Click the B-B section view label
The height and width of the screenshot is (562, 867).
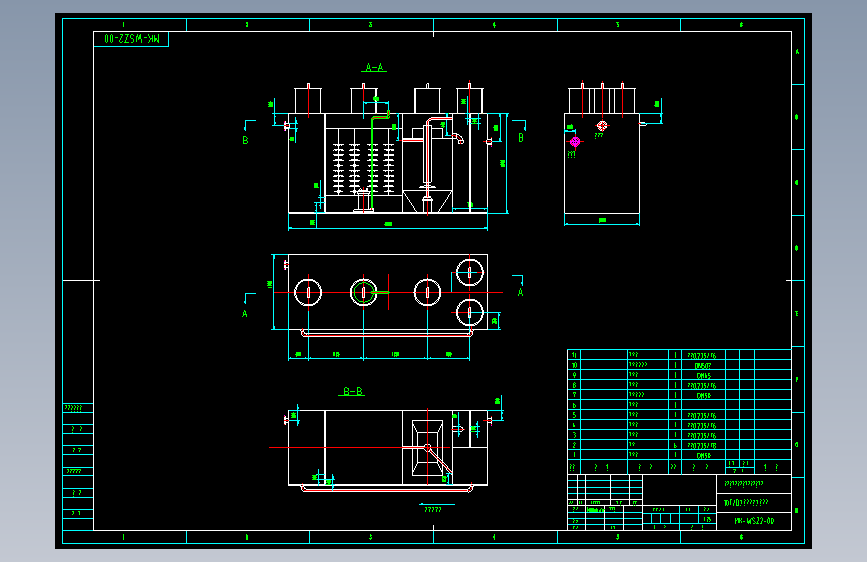coord(352,391)
